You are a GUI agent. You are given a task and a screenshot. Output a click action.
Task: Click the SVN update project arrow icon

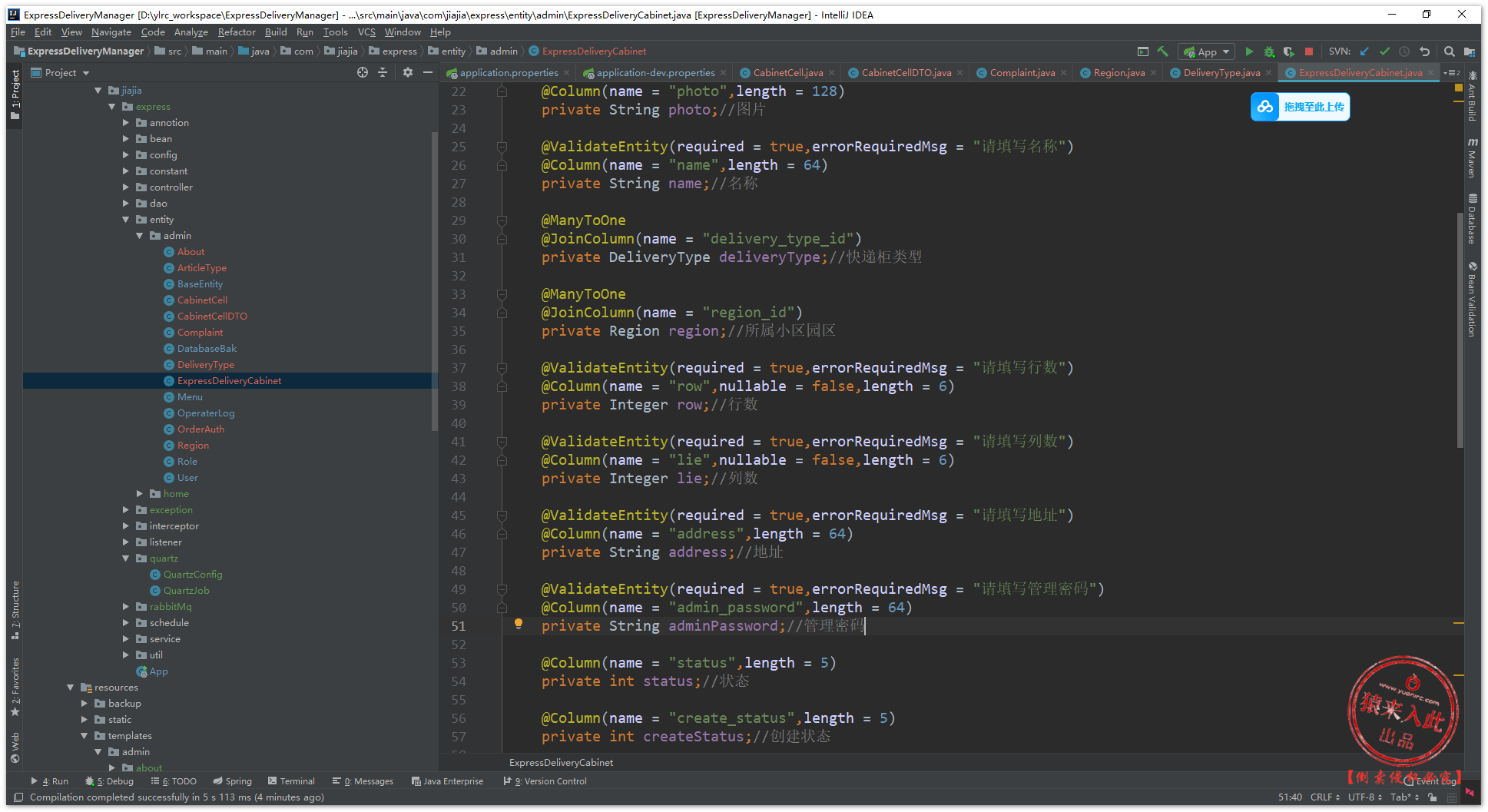1364,51
